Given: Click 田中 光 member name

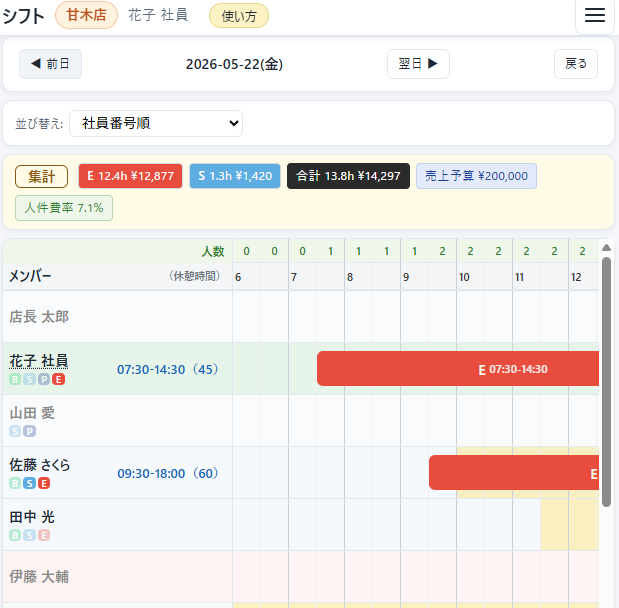Looking at the screenshot, I should pos(32,517).
